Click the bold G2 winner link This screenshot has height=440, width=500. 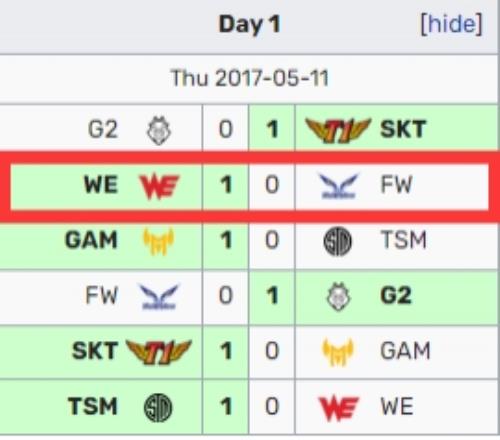396,295
